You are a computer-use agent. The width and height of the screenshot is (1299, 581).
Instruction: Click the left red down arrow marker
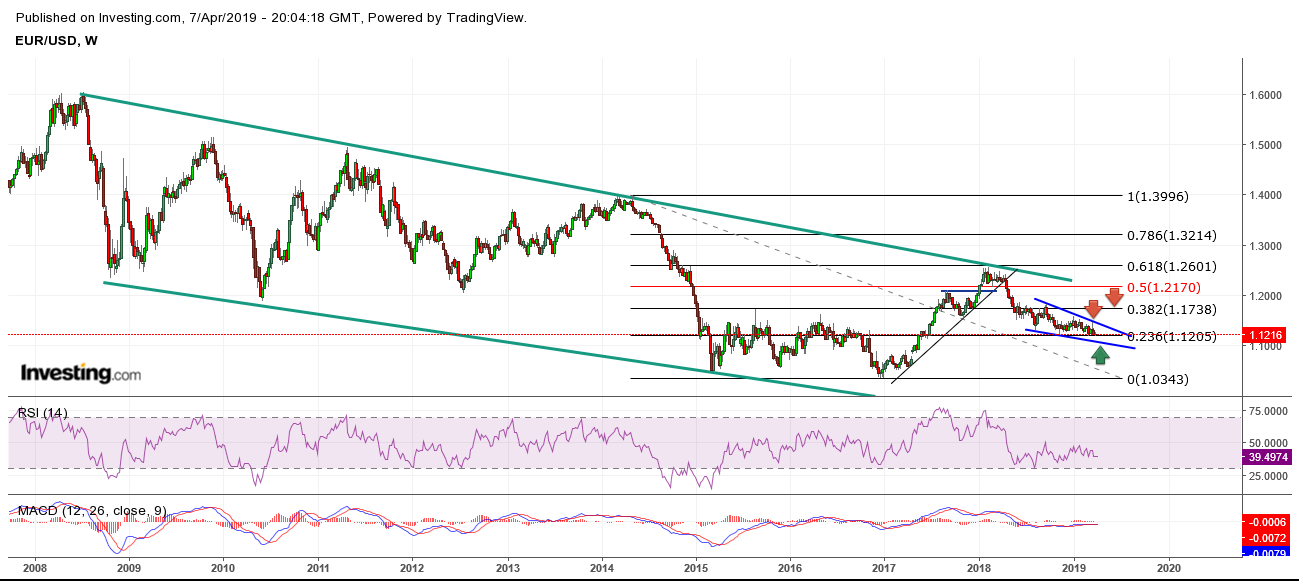(x=1093, y=309)
